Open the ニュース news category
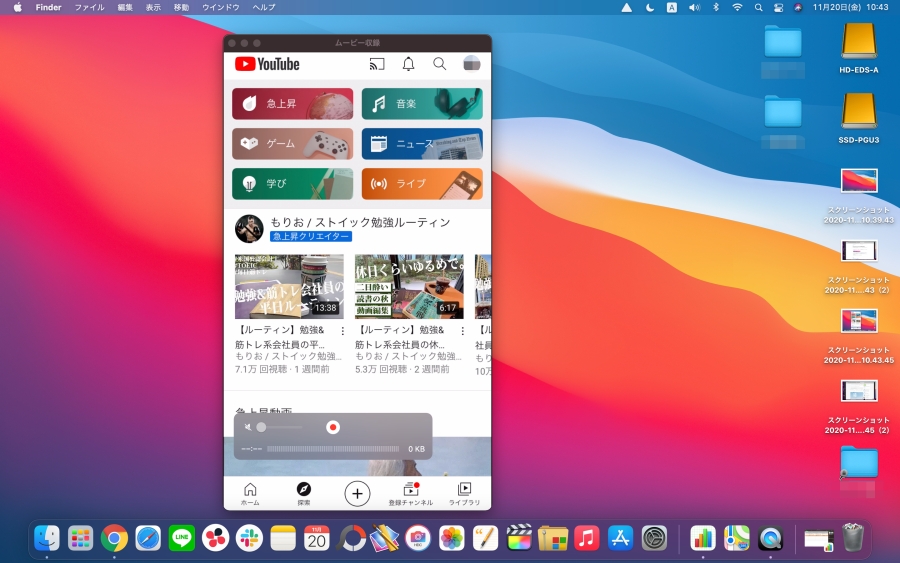 pyautogui.click(x=422, y=143)
